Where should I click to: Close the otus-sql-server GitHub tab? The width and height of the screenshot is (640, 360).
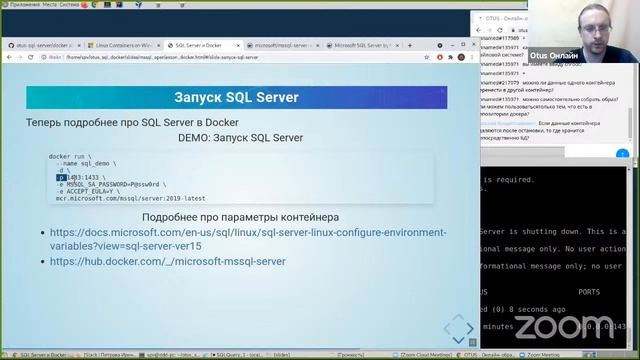[79, 46]
